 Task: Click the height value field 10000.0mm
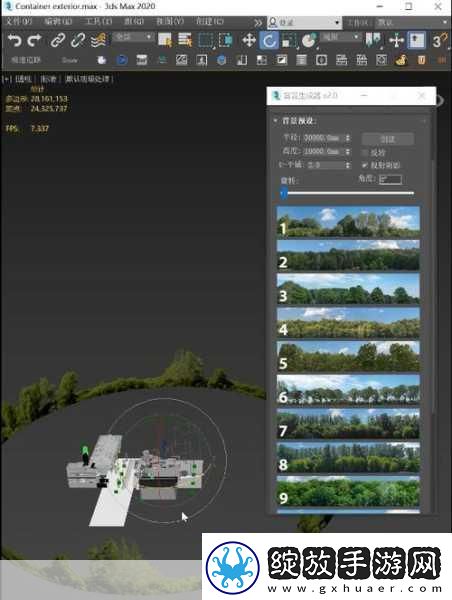[323, 152]
